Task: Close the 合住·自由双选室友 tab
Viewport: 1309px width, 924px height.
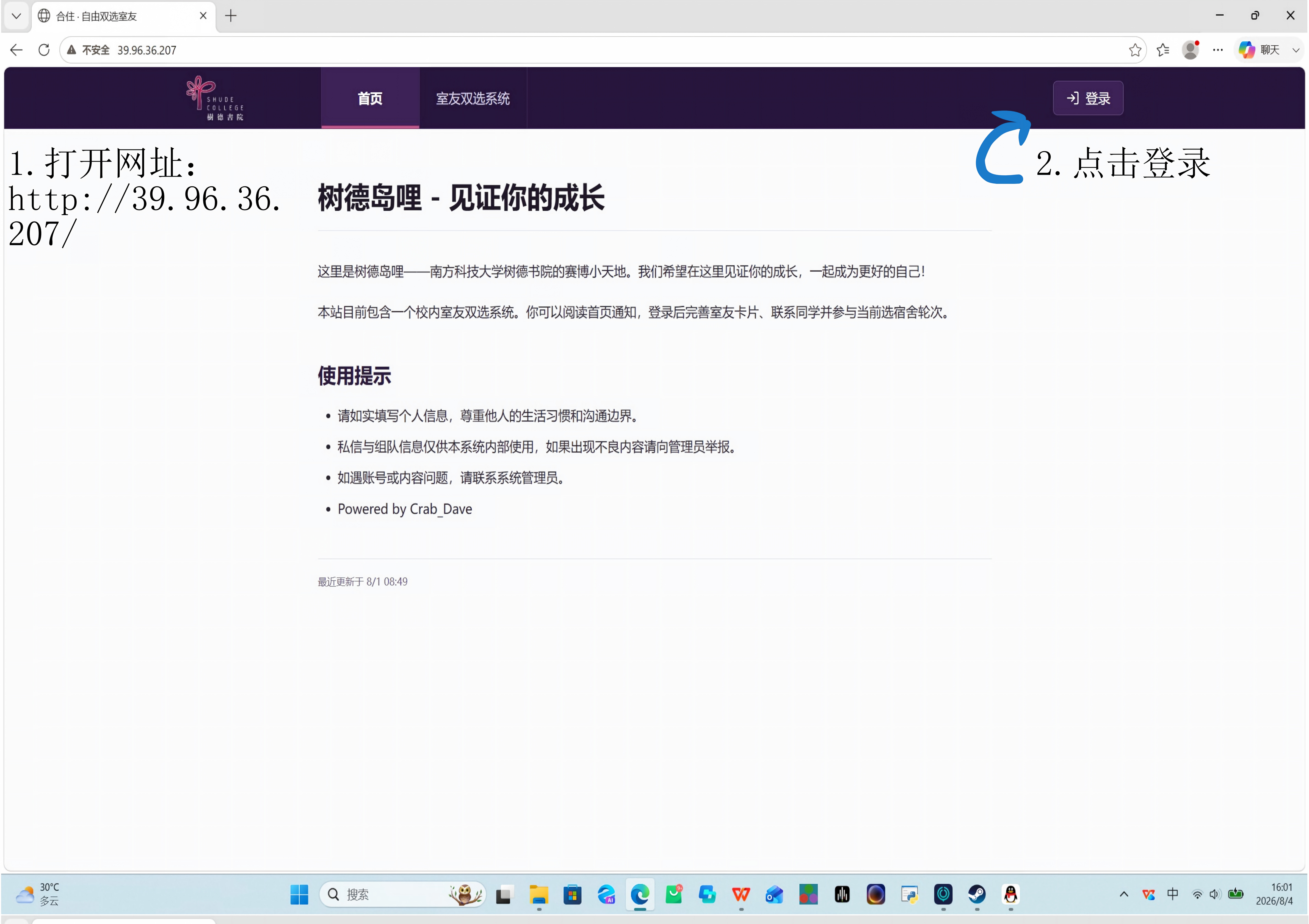Action: pyautogui.click(x=203, y=16)
